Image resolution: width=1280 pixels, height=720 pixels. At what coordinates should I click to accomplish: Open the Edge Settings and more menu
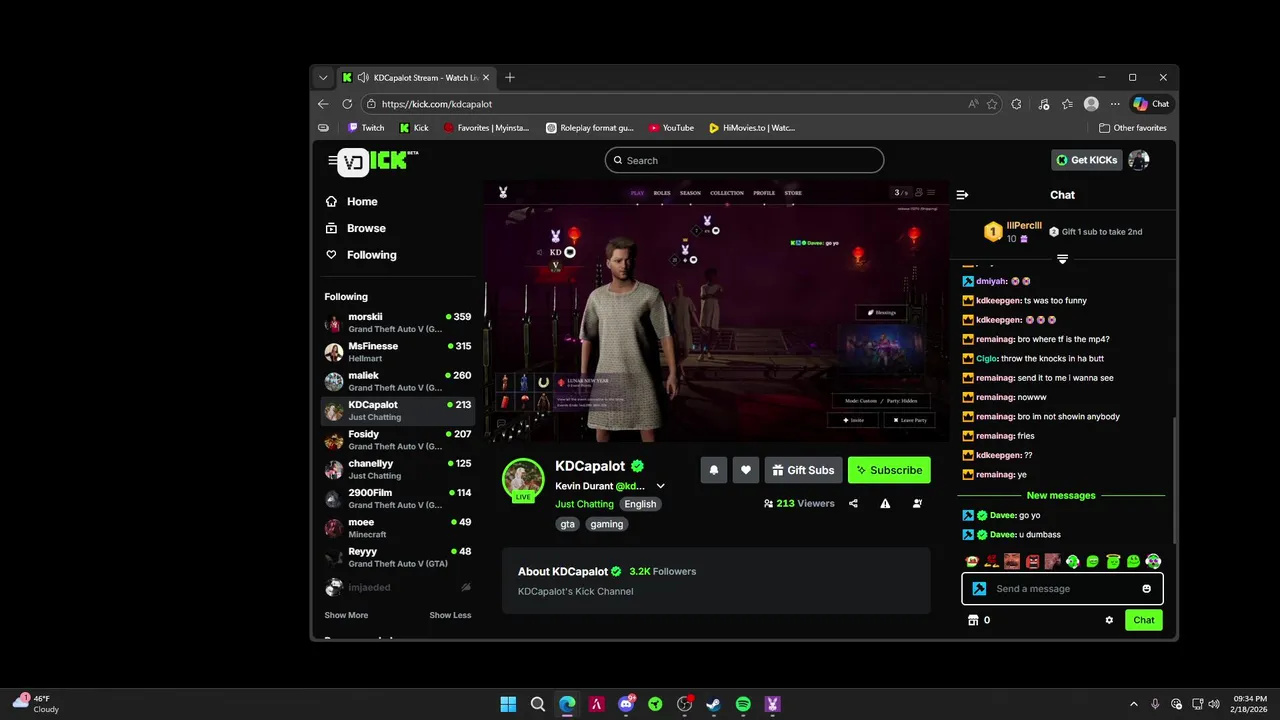1115,104
